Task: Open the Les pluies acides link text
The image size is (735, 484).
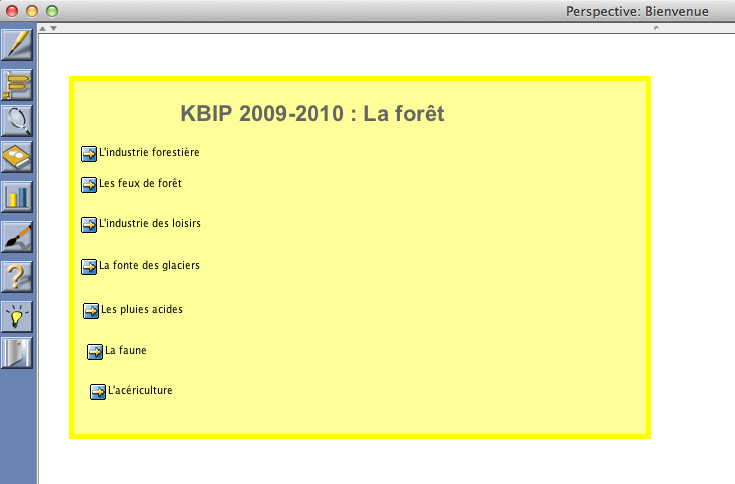Action: (142, 310)
